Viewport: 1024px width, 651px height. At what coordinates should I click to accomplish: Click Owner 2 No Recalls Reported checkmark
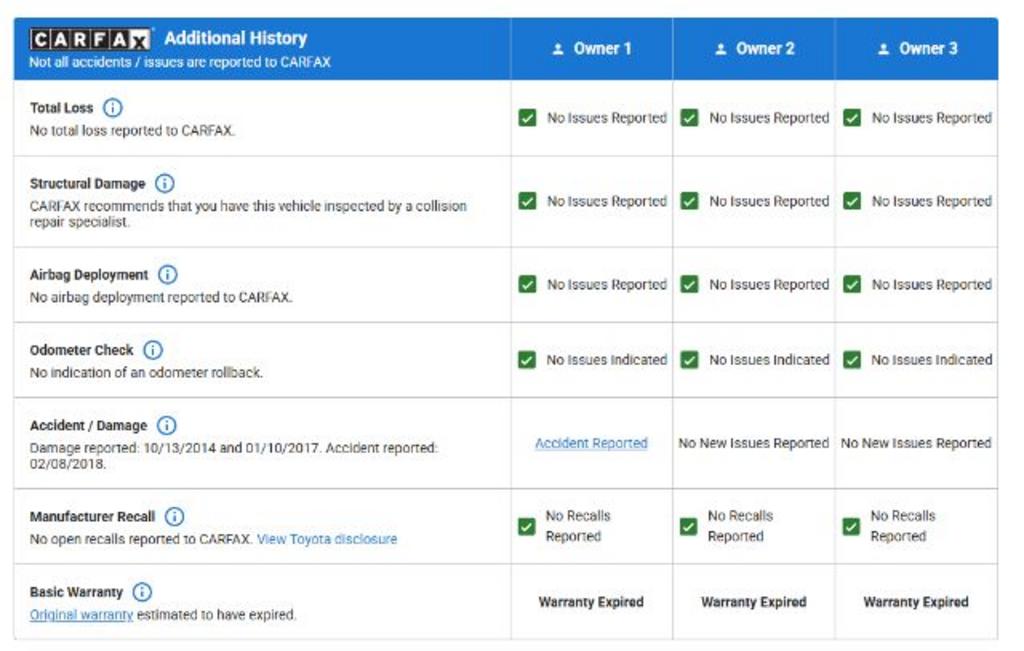(688, 526)
